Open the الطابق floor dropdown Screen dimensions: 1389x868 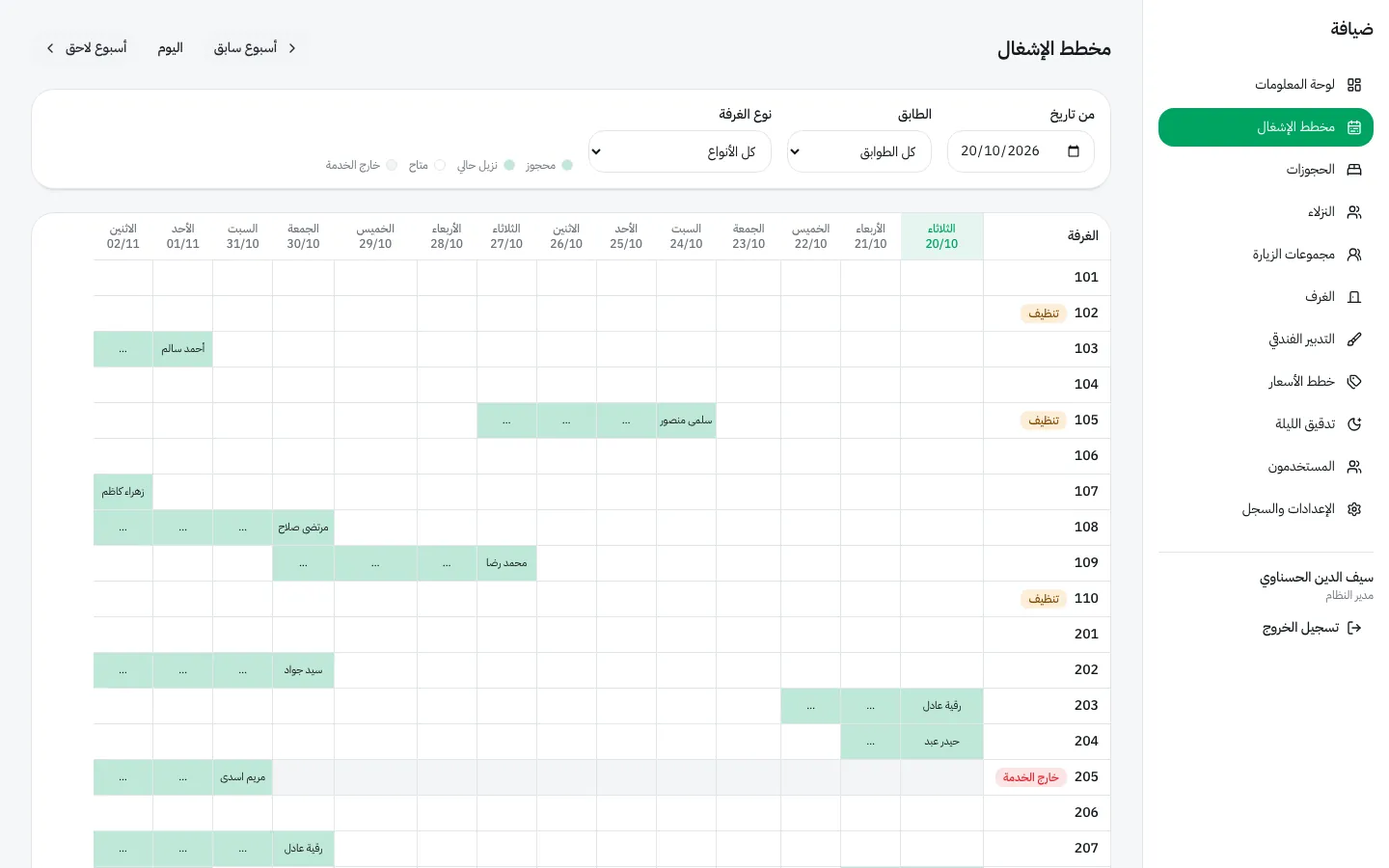tap(859, 151)
